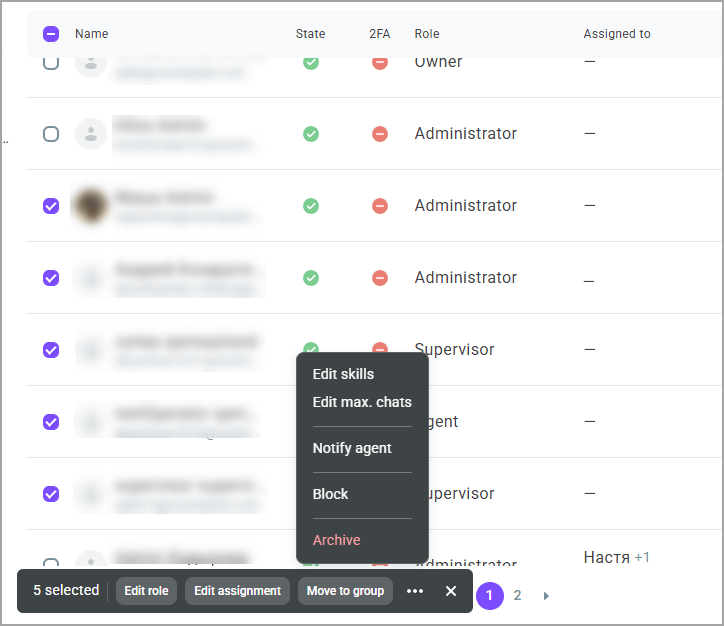This screenshot has width=724, height=626.
Task: Uncheck the checkbox beside the photo avatar
Action: click(x=51, y=206)
